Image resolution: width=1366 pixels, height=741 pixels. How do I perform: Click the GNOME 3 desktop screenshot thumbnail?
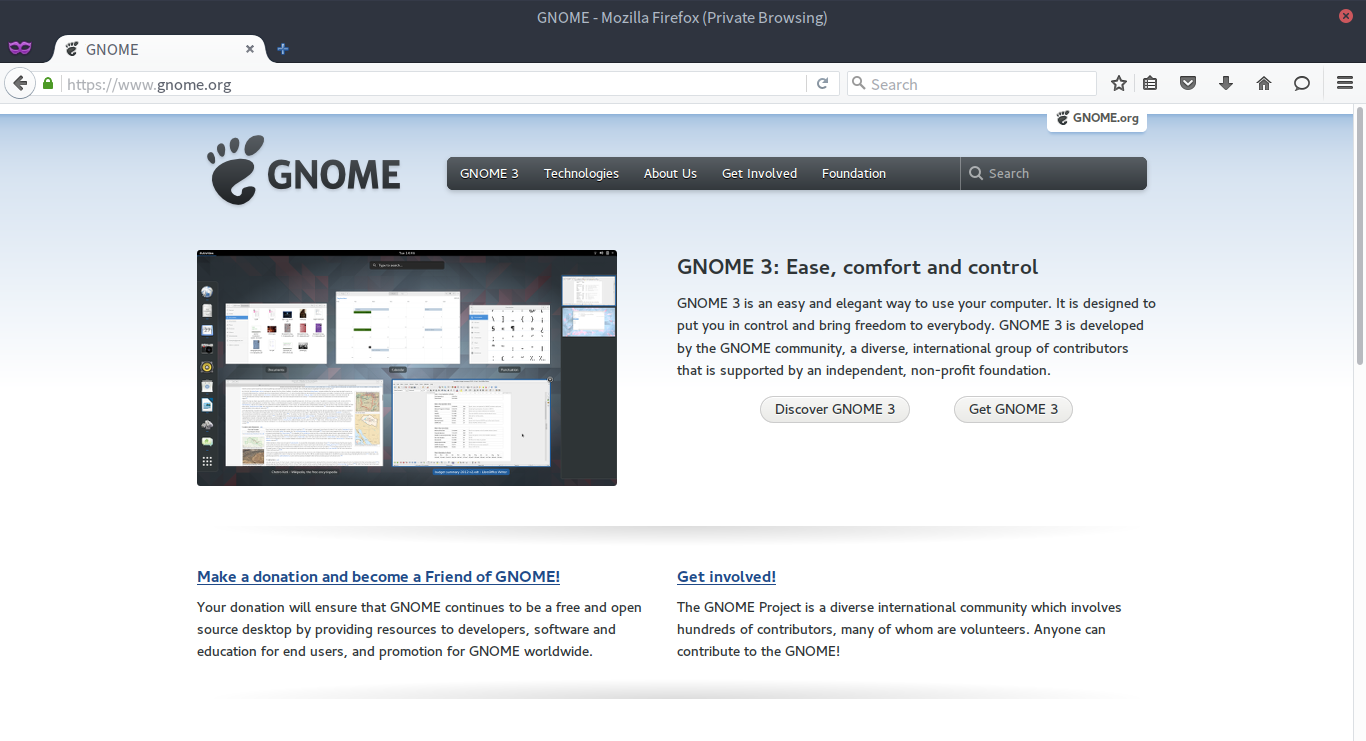point(407,368)
